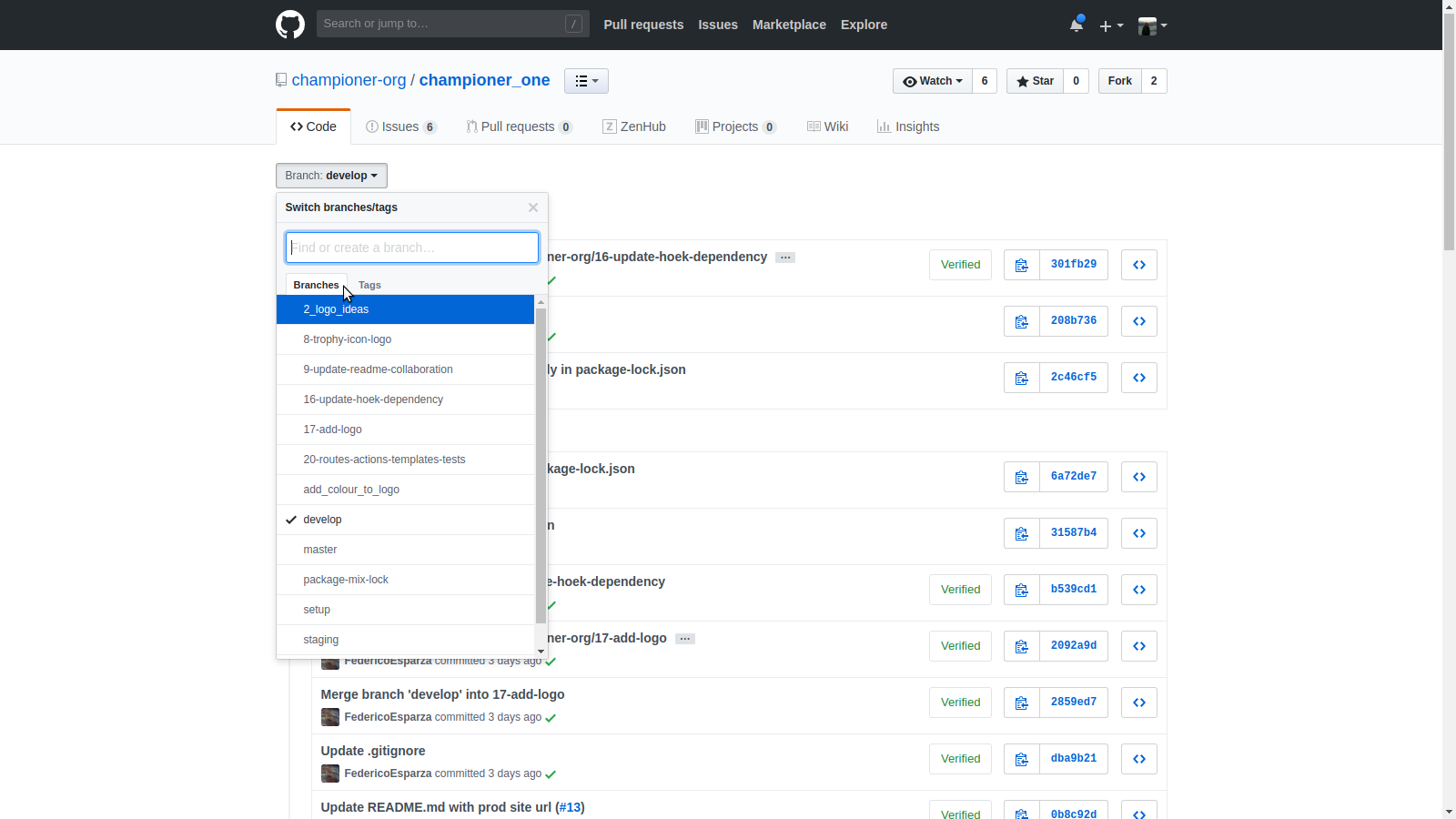Screen dimensions: 1456x819
Task: View commit hash 301fb29
Action: (1074, 265)
